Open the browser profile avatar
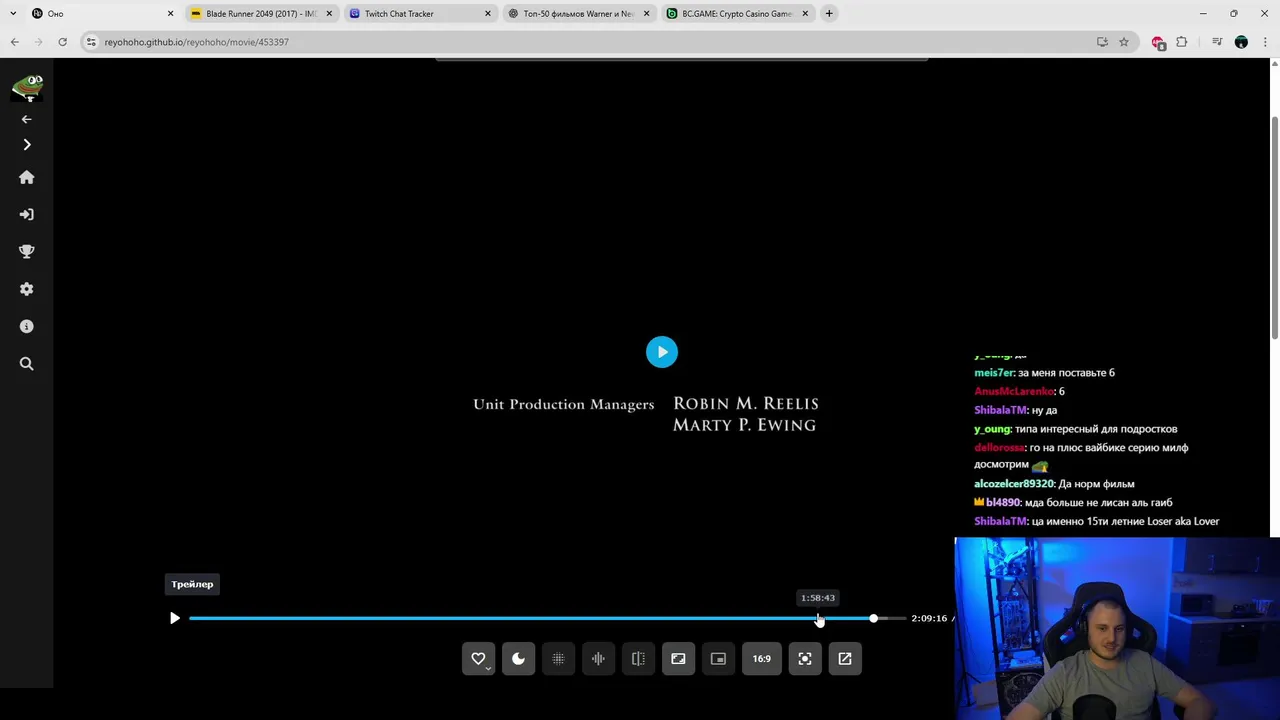Screen dimensions: 1280x720 (x=1241, y=42)
